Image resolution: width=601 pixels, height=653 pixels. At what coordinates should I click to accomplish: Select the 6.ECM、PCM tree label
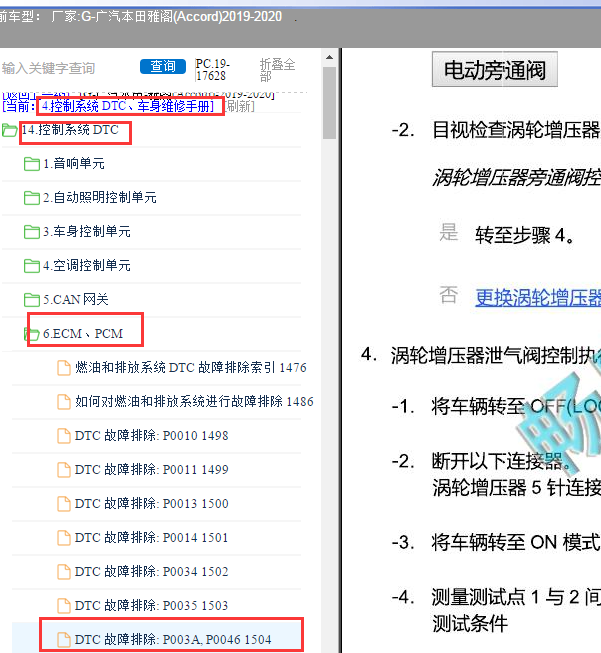pos(83,334)
